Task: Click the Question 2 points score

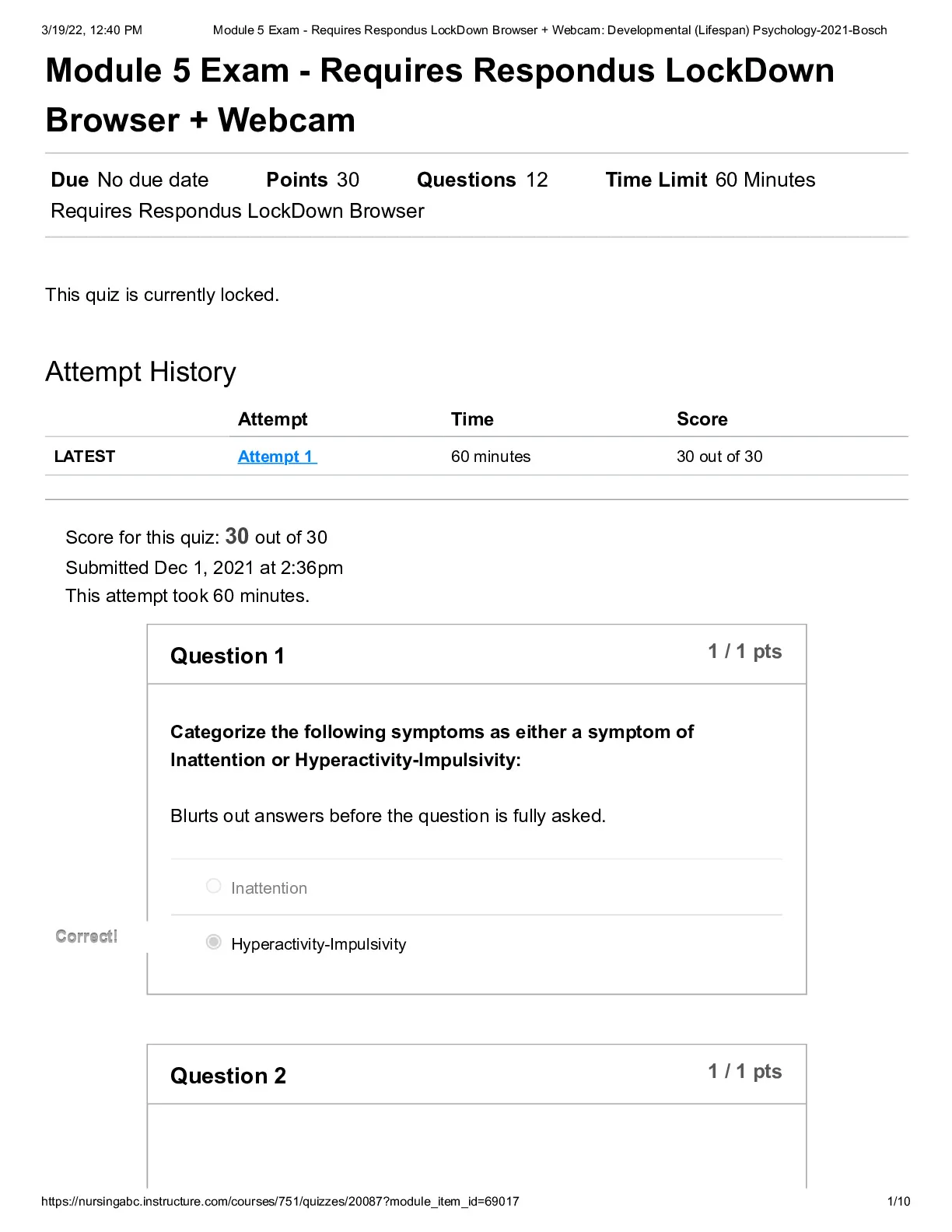Action: [x=745, y=1072]
